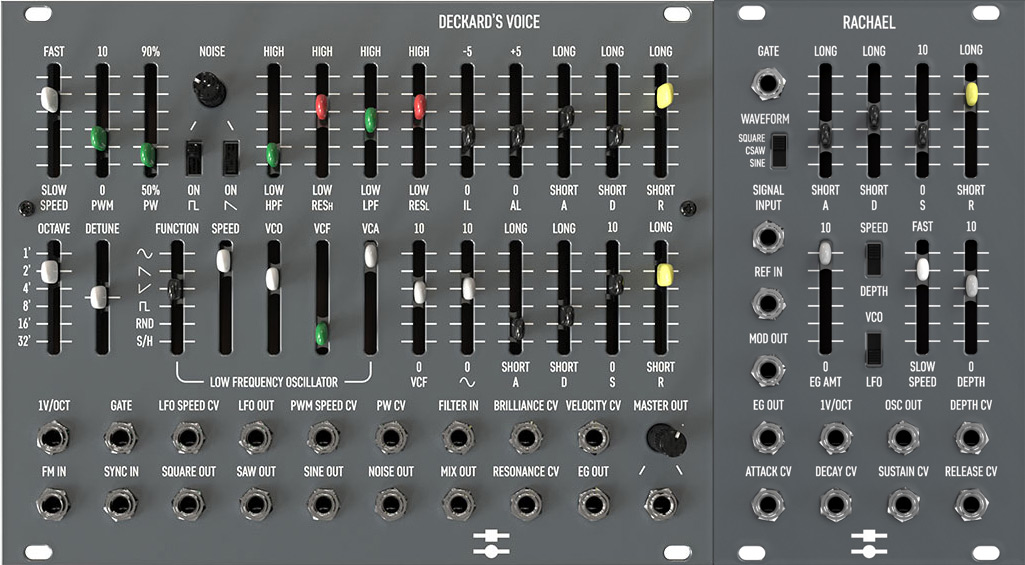Toggle the sawtooth wave ON switch
Screen dimensions: 1025x565
[231, 157]
